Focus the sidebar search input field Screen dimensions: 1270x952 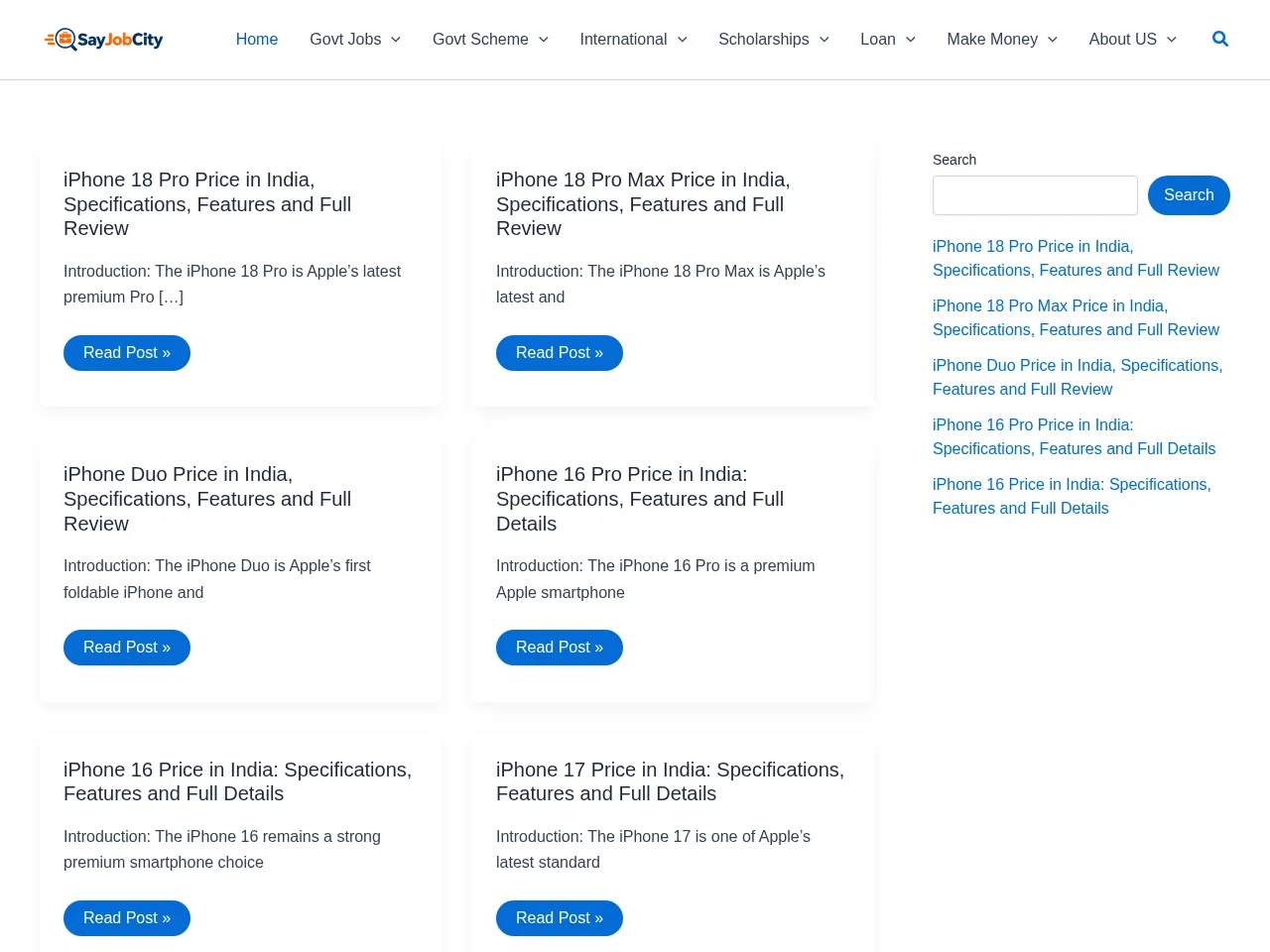click(x=1035, y=195)
